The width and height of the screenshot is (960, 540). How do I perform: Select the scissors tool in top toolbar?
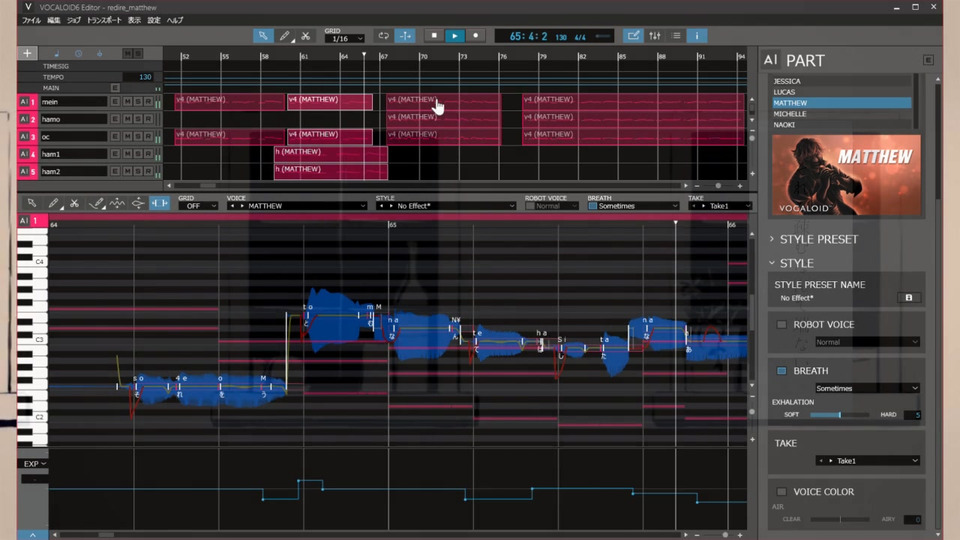click(306, 36)
